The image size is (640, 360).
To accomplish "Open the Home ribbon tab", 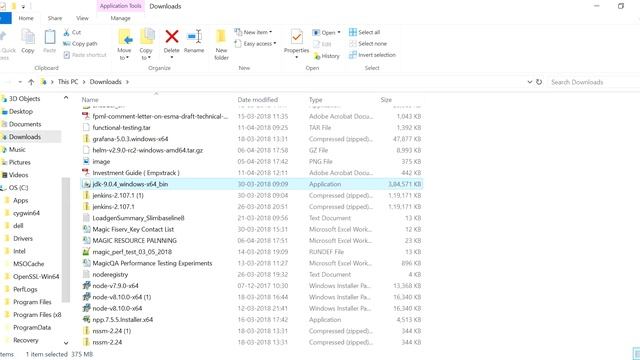I will [26, 18].
